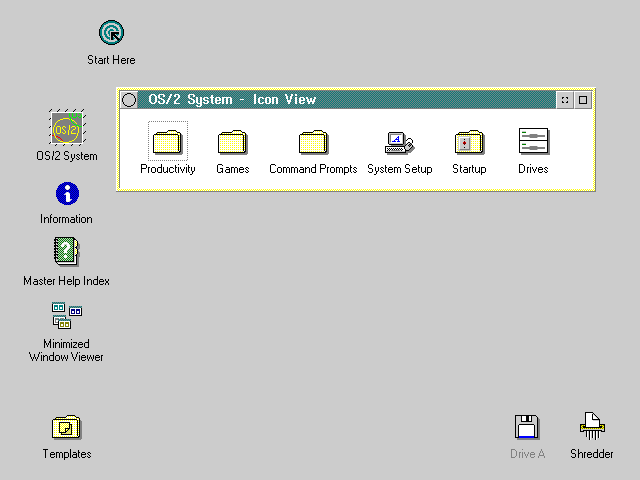Select the Shredder icon

point(592,427)
